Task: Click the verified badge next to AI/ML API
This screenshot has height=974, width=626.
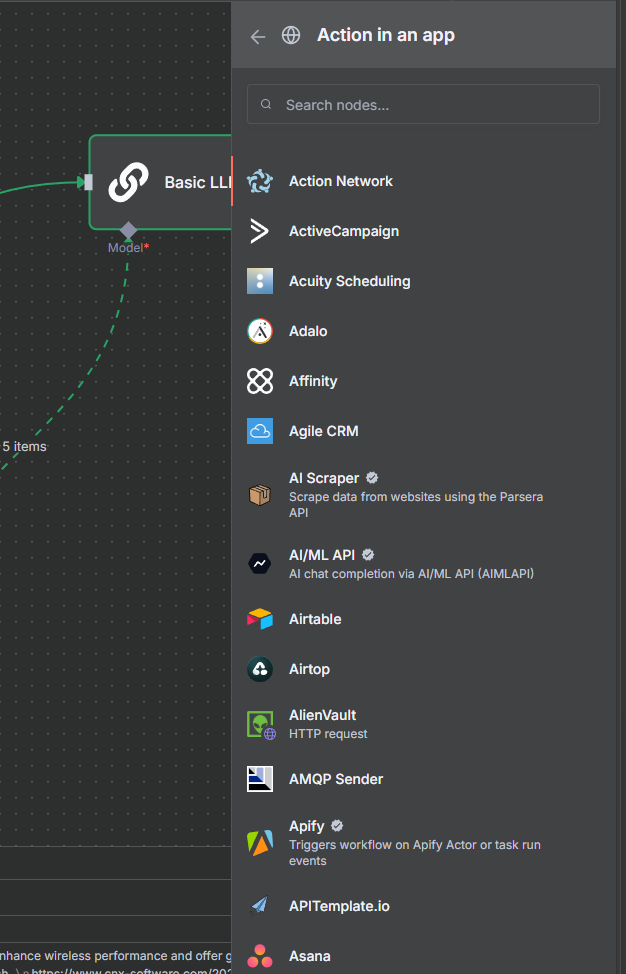Action: 368,555
